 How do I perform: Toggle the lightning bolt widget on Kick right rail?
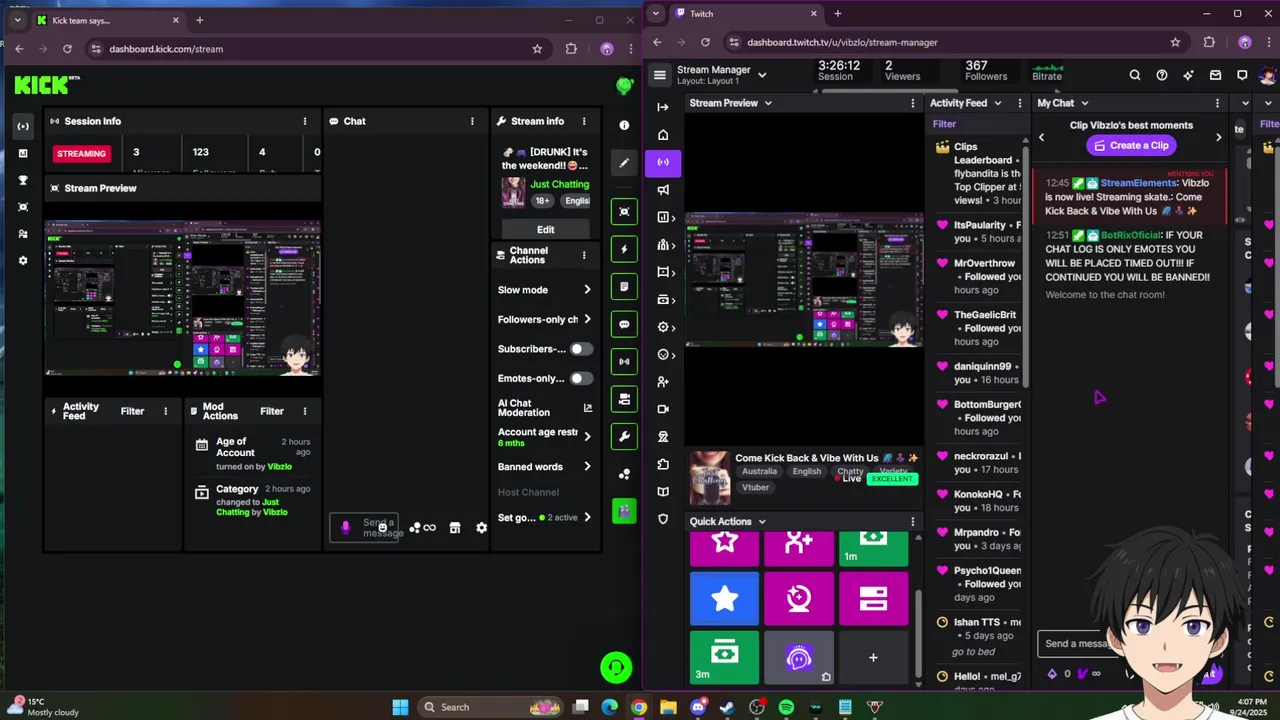pyautogui.click(x=624, y=249)
